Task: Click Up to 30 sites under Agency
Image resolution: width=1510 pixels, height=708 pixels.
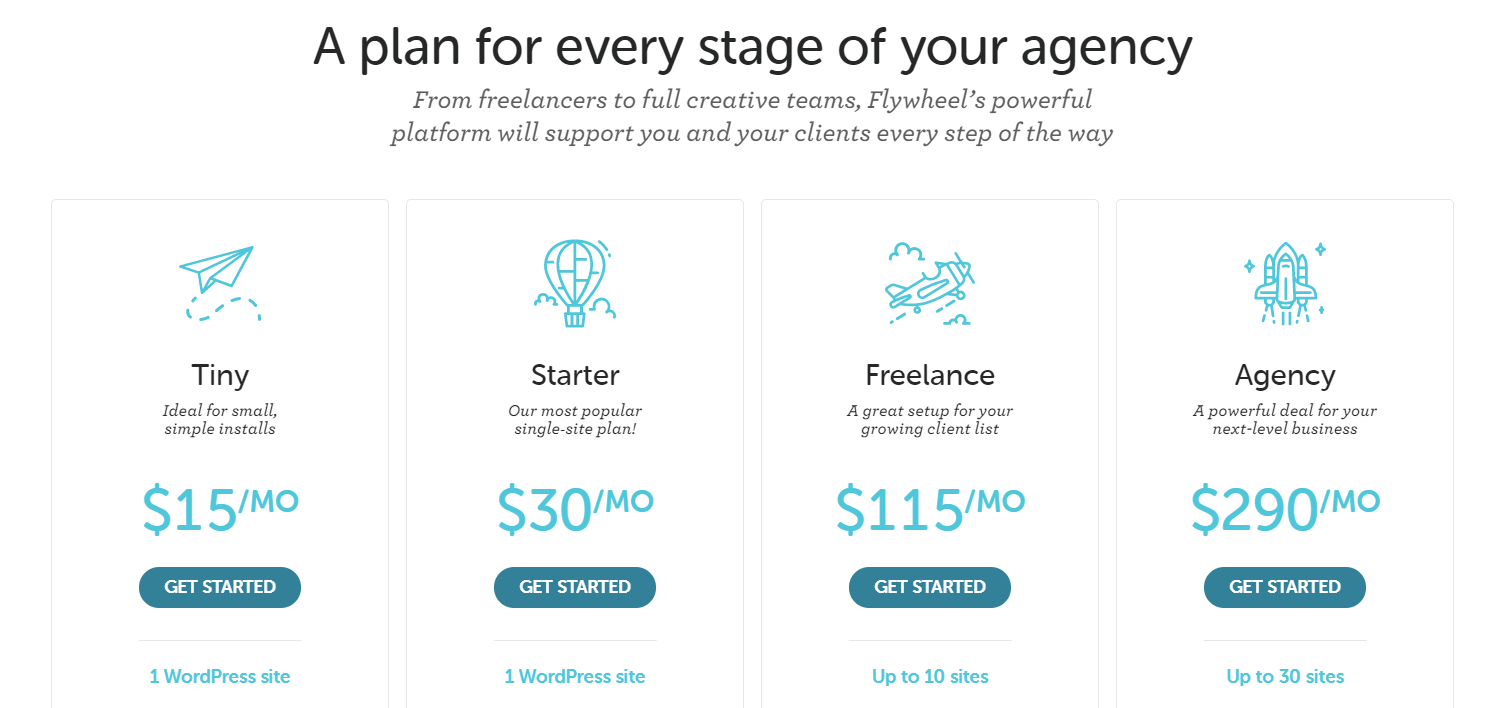Action: [1284, 676]
